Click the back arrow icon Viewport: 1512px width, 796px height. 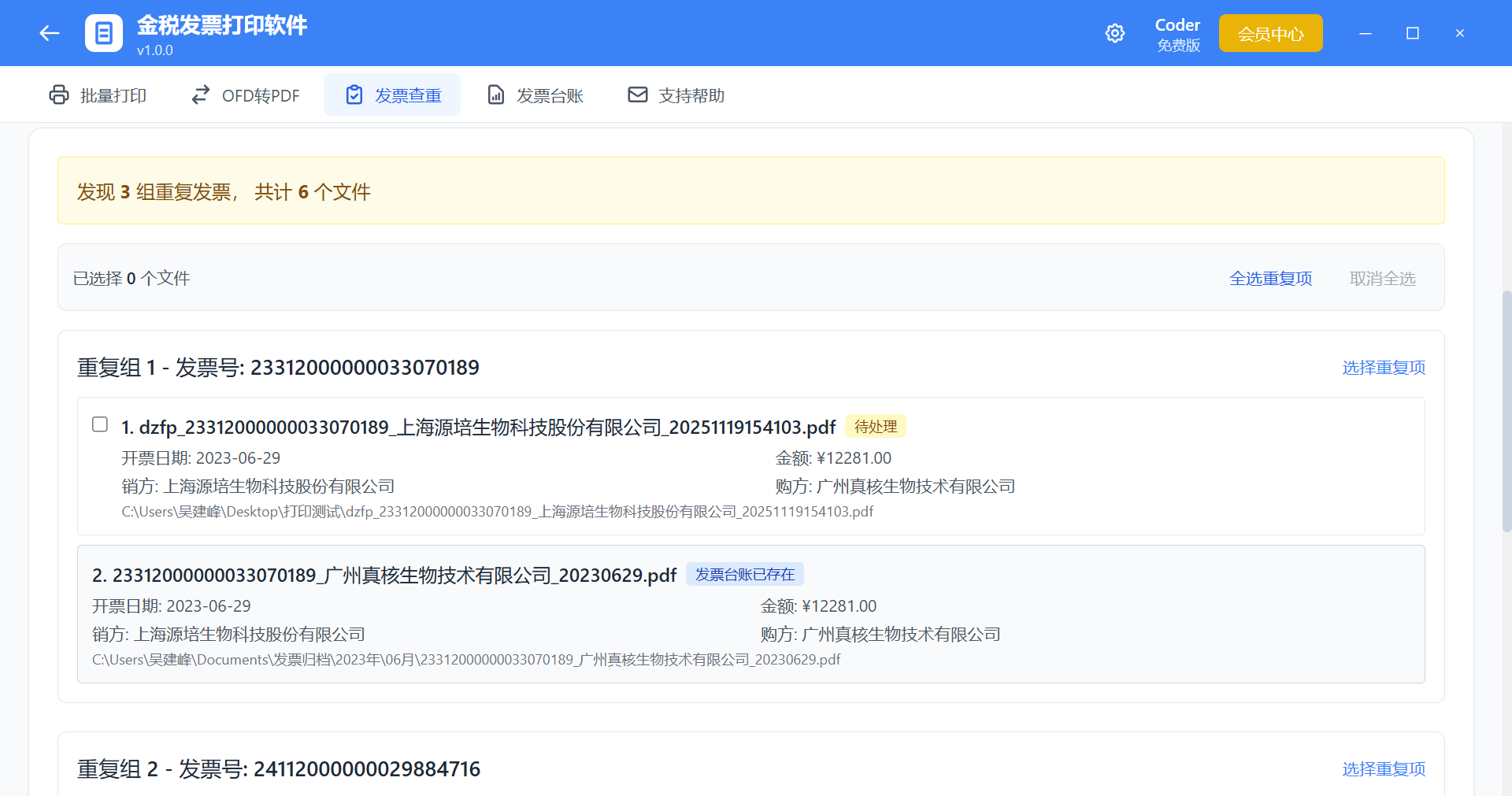point(50,33)
